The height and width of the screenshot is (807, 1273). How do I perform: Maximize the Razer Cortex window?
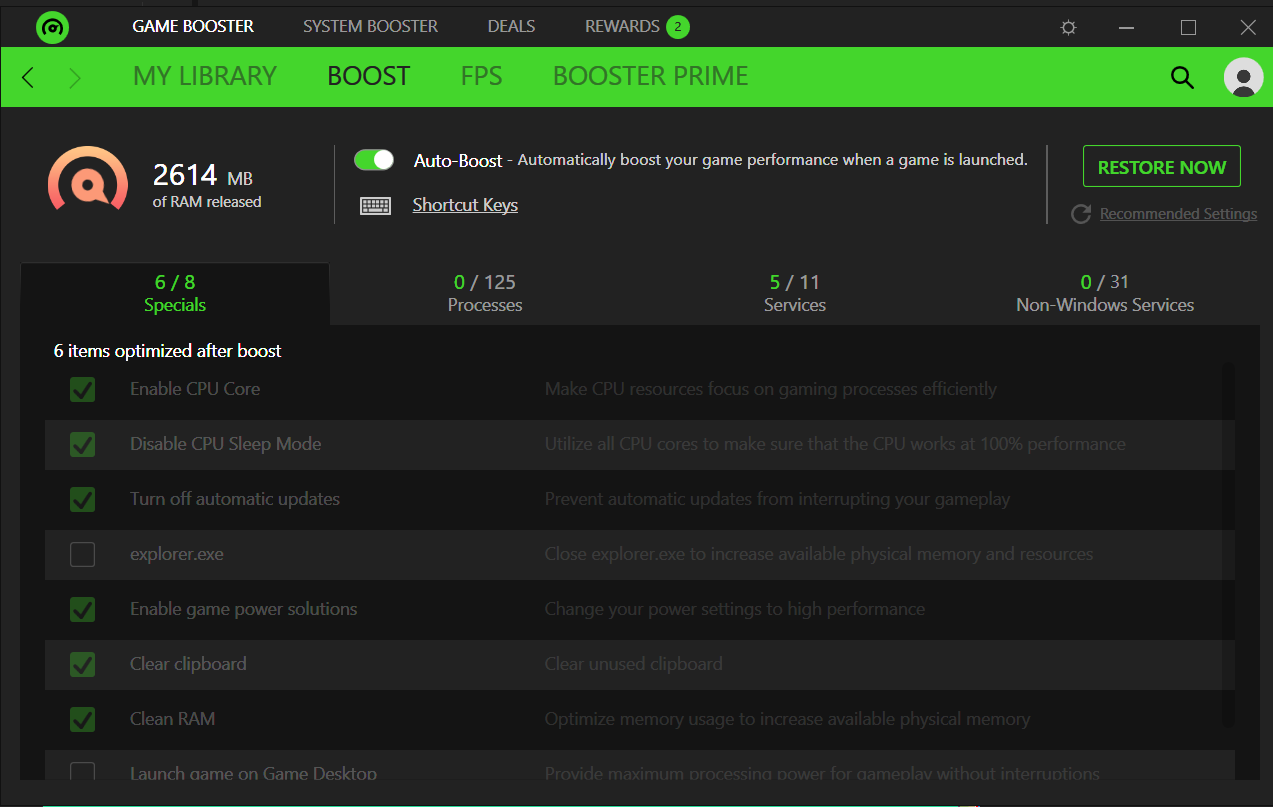click(x=1188, y=27)
